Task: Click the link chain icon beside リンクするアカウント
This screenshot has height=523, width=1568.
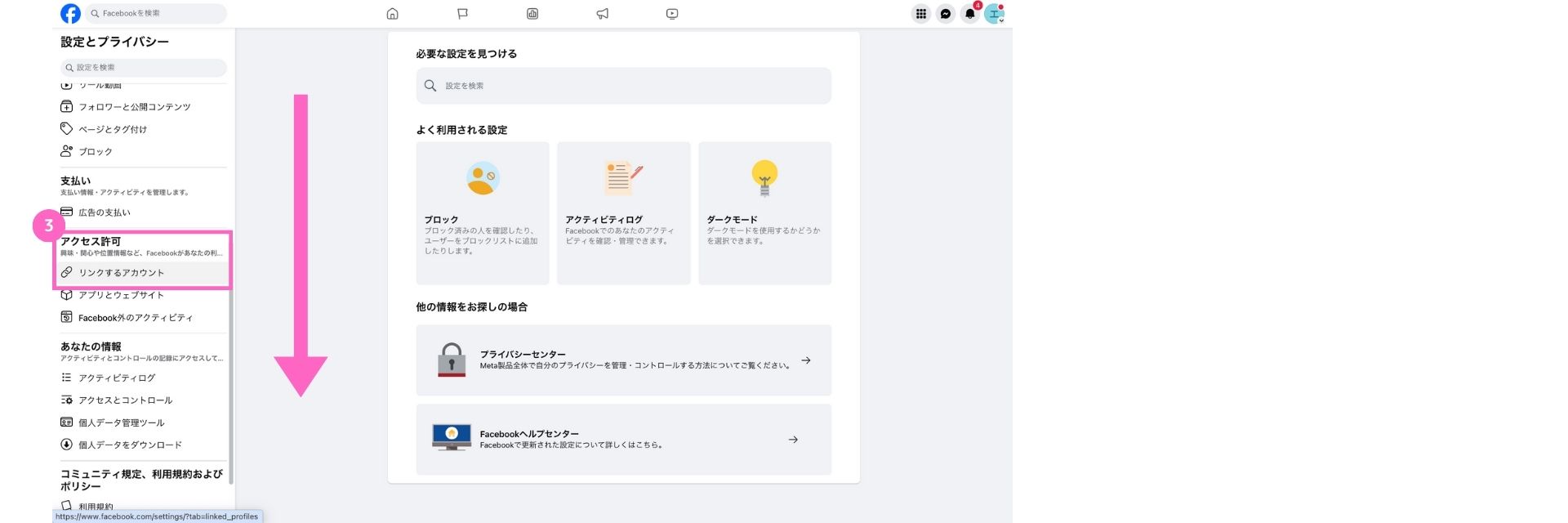Action: [67, 272]
